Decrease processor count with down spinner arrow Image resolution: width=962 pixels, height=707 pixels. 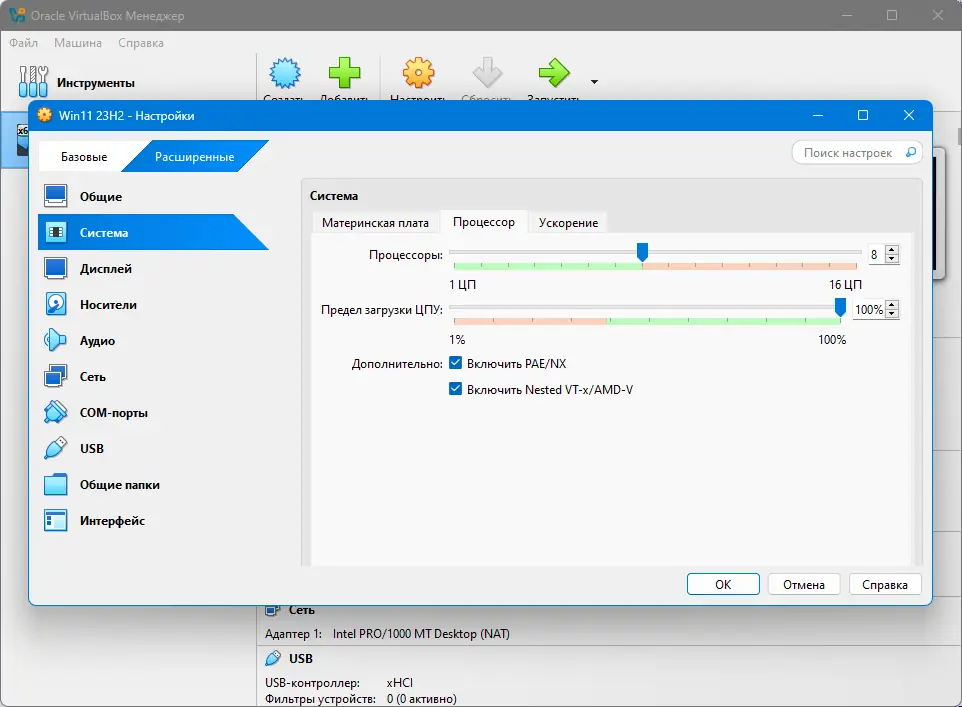(x=893, y=258)
